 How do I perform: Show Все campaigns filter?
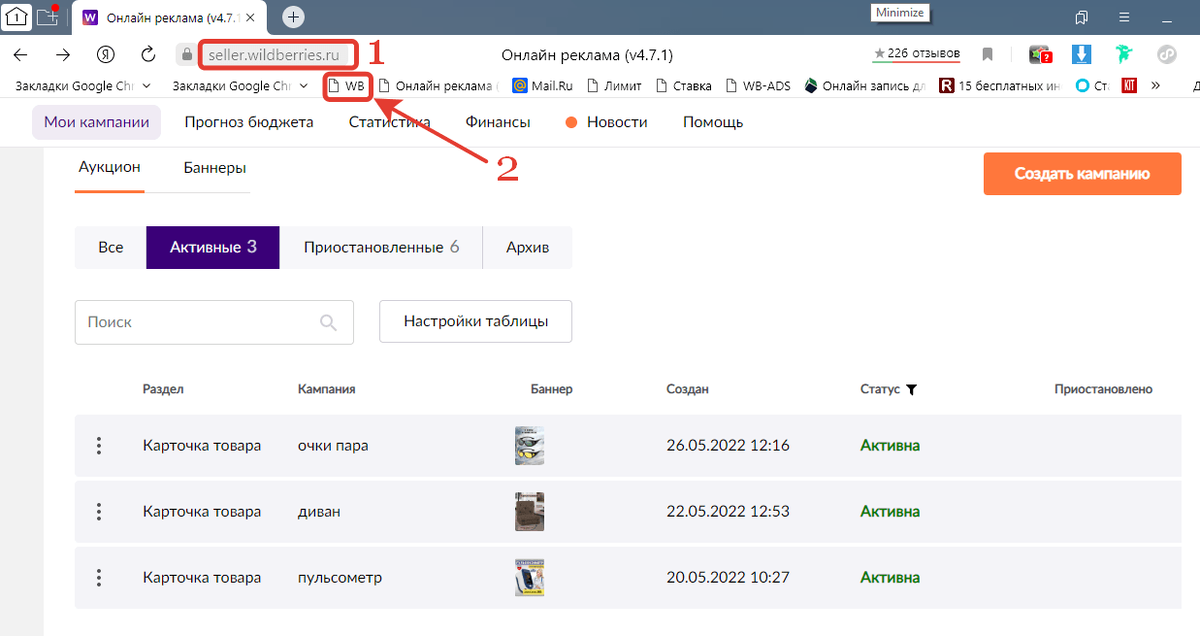point(111,247)
